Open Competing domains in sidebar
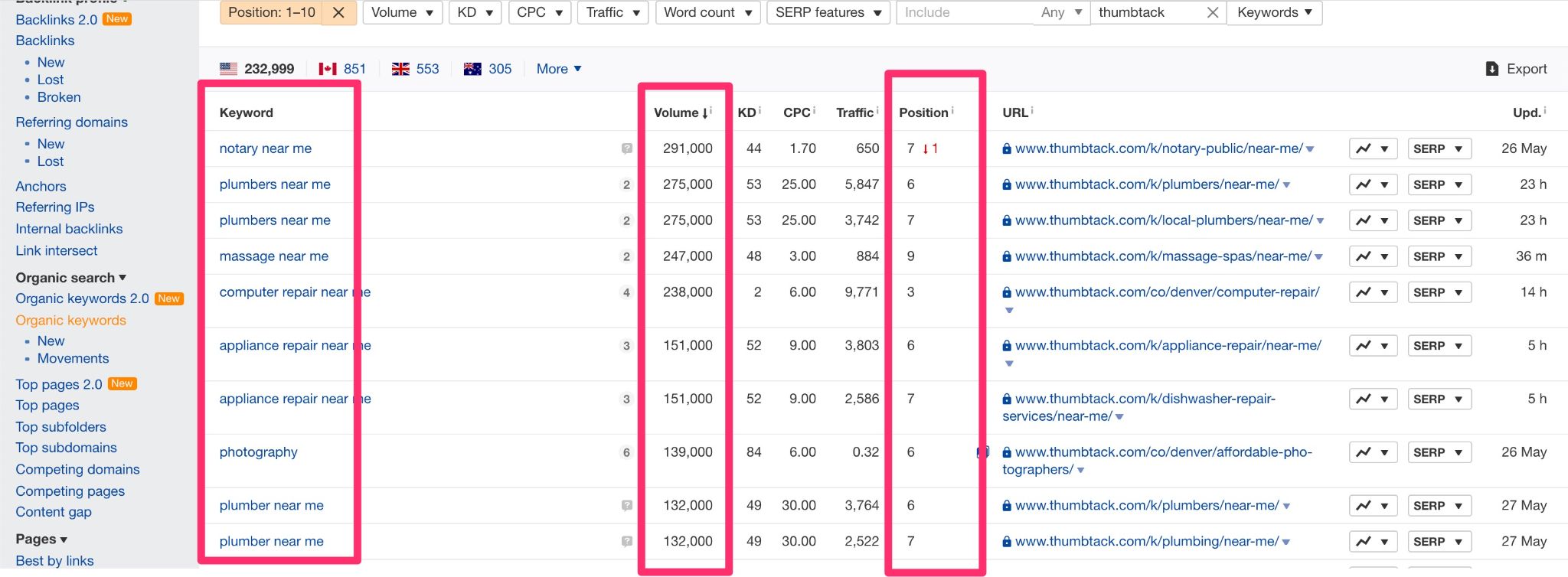The image size is (1568, 577). click(x=77, y=470)
